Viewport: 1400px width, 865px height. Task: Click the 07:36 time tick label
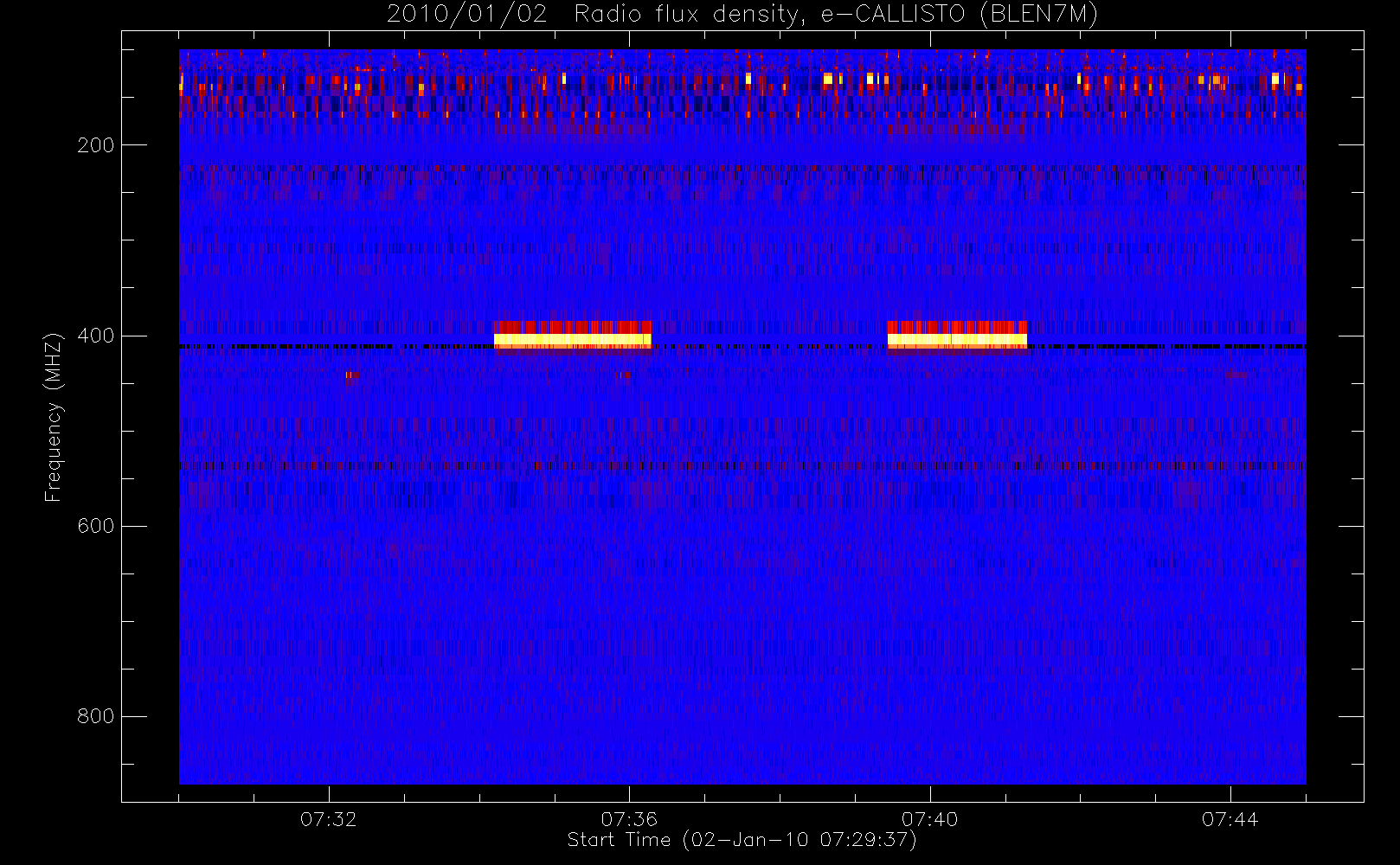[x=629, y=818]
